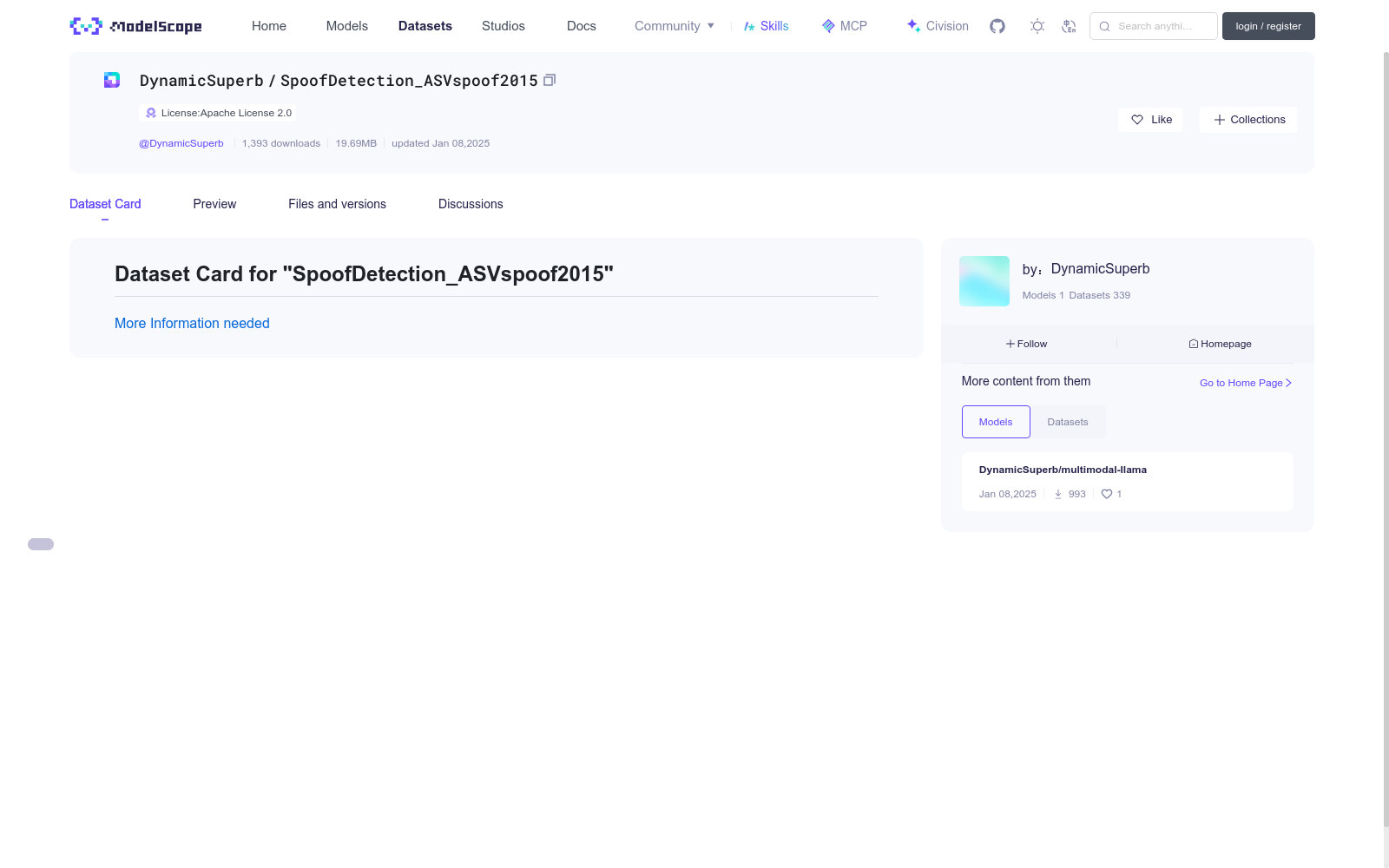Focus the Search anything input field

[1154, 26]
